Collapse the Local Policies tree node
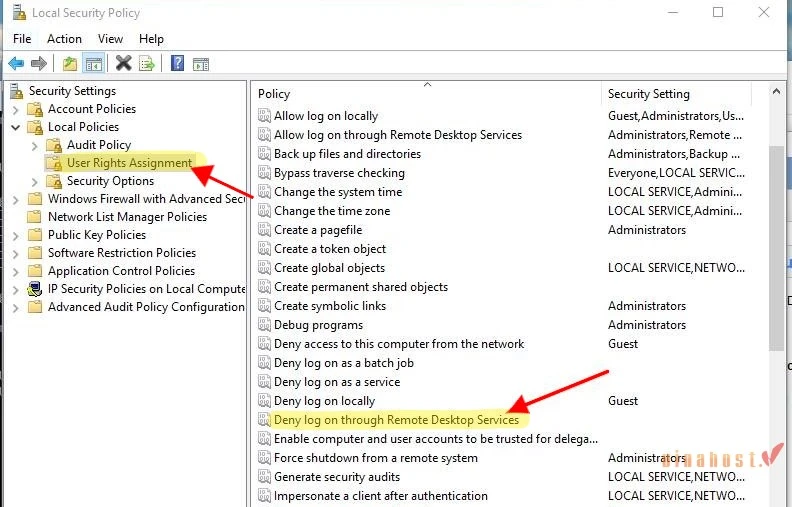792x507 pixels. [x=16, y=127]
